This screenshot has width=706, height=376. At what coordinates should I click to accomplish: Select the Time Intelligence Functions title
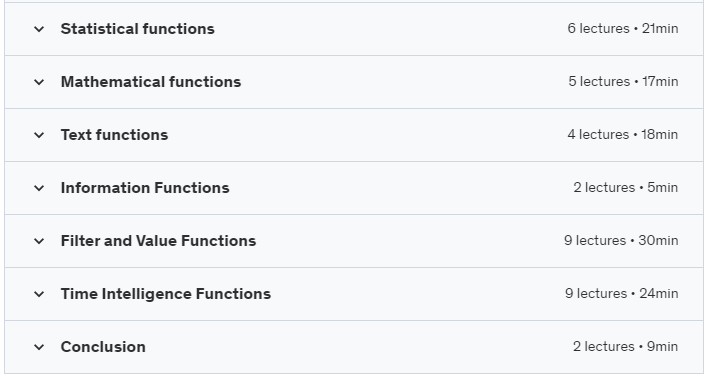click(166, 294)
